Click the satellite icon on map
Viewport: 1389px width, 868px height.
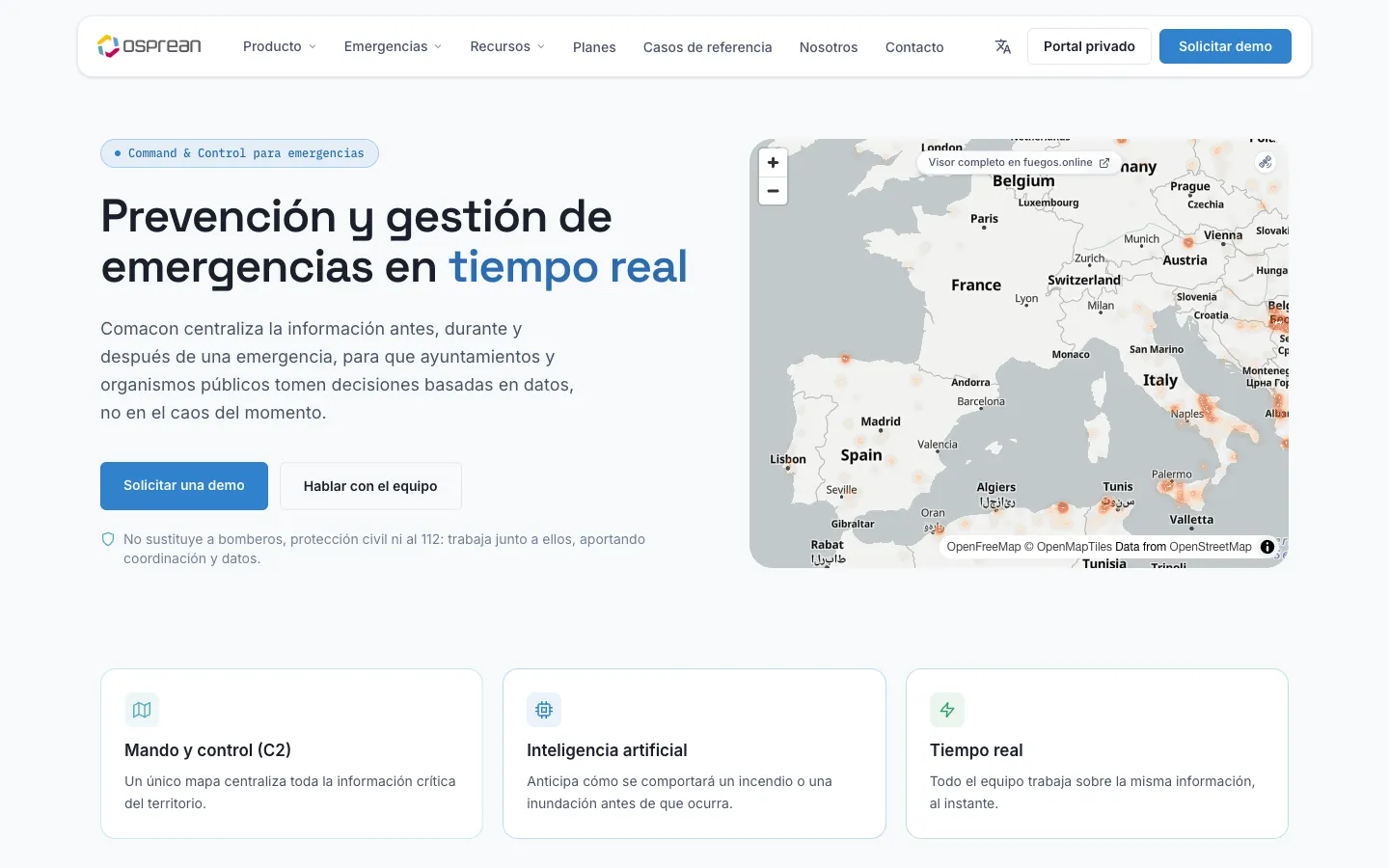click(1266, 162)
